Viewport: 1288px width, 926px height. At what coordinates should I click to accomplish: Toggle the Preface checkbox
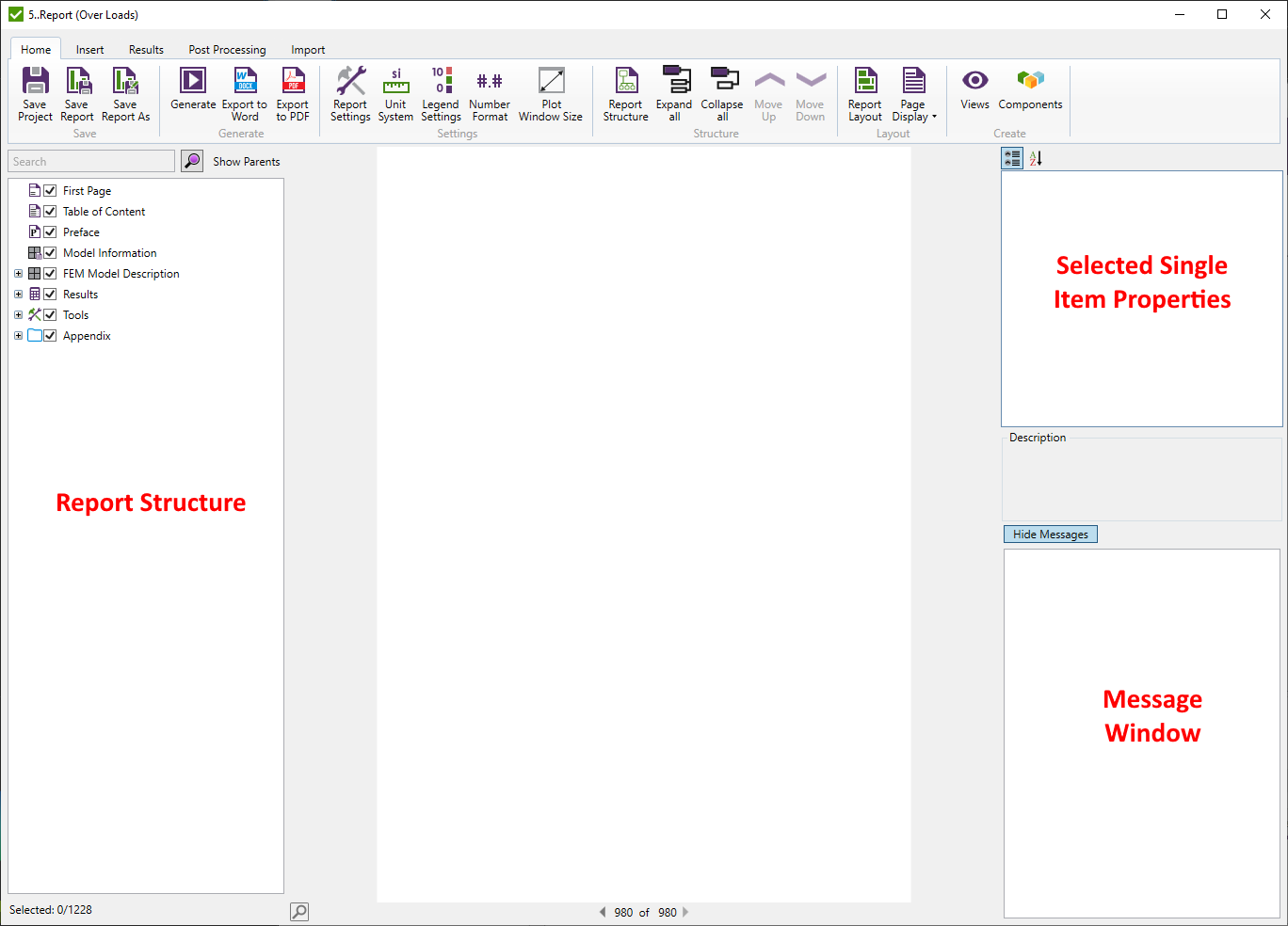[x=51, y=232]
